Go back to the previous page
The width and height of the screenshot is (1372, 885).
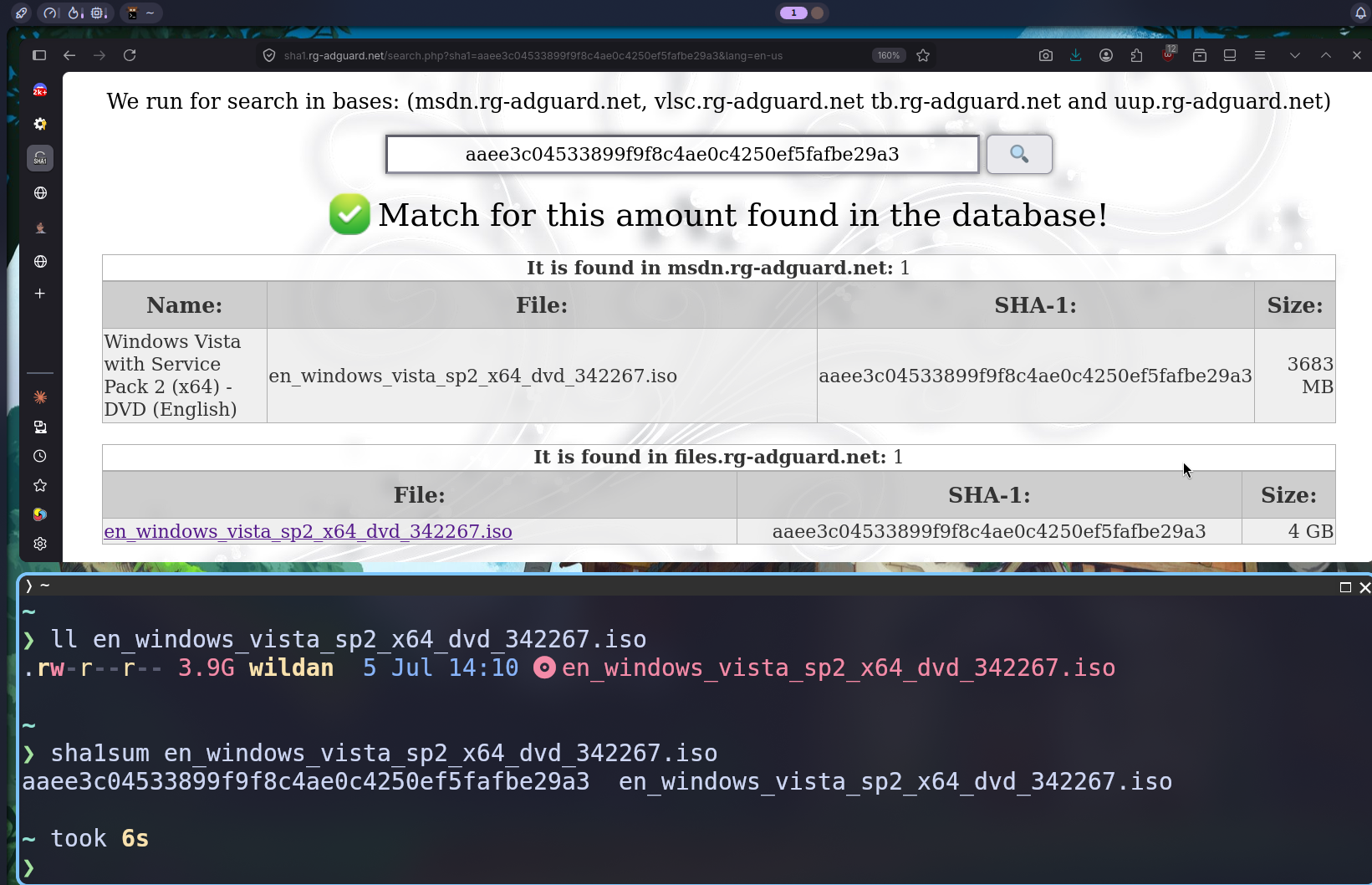click(x=69, y=55)
